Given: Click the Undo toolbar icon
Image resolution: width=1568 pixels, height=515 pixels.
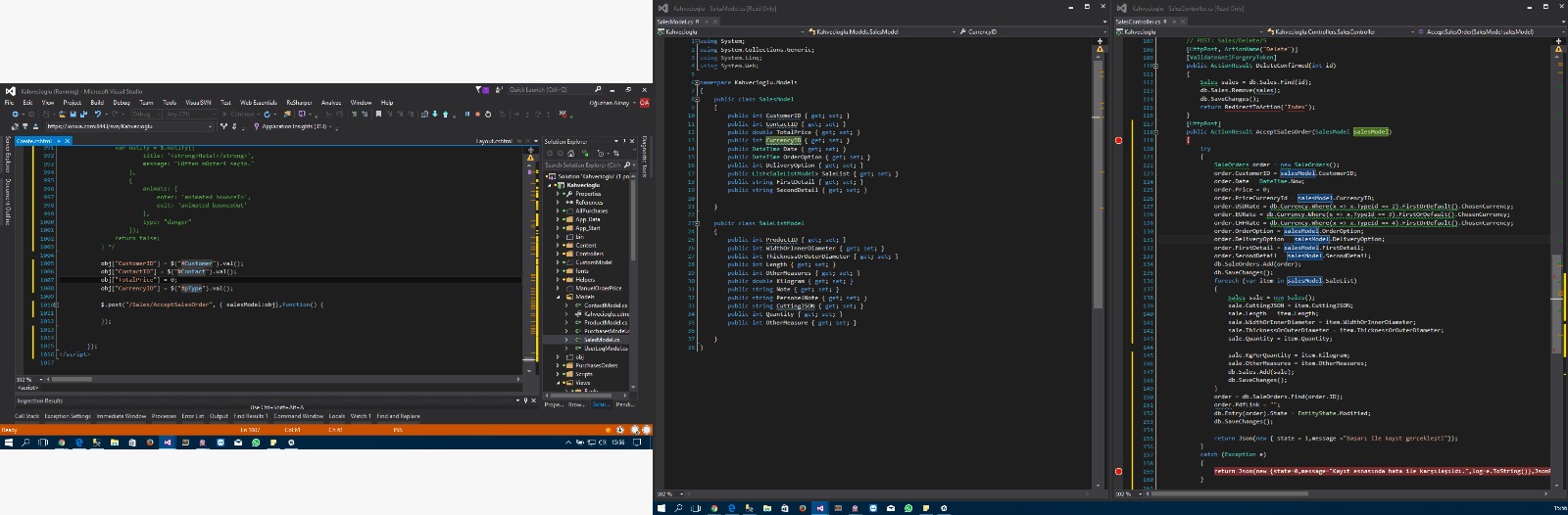Looking at the screenshot, I should point(98,114).
